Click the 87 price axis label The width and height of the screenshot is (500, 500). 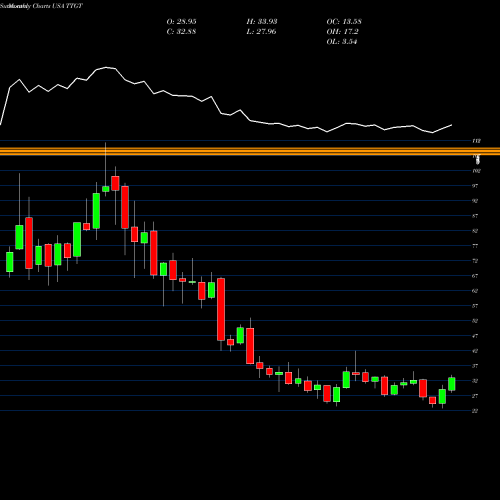475,216
